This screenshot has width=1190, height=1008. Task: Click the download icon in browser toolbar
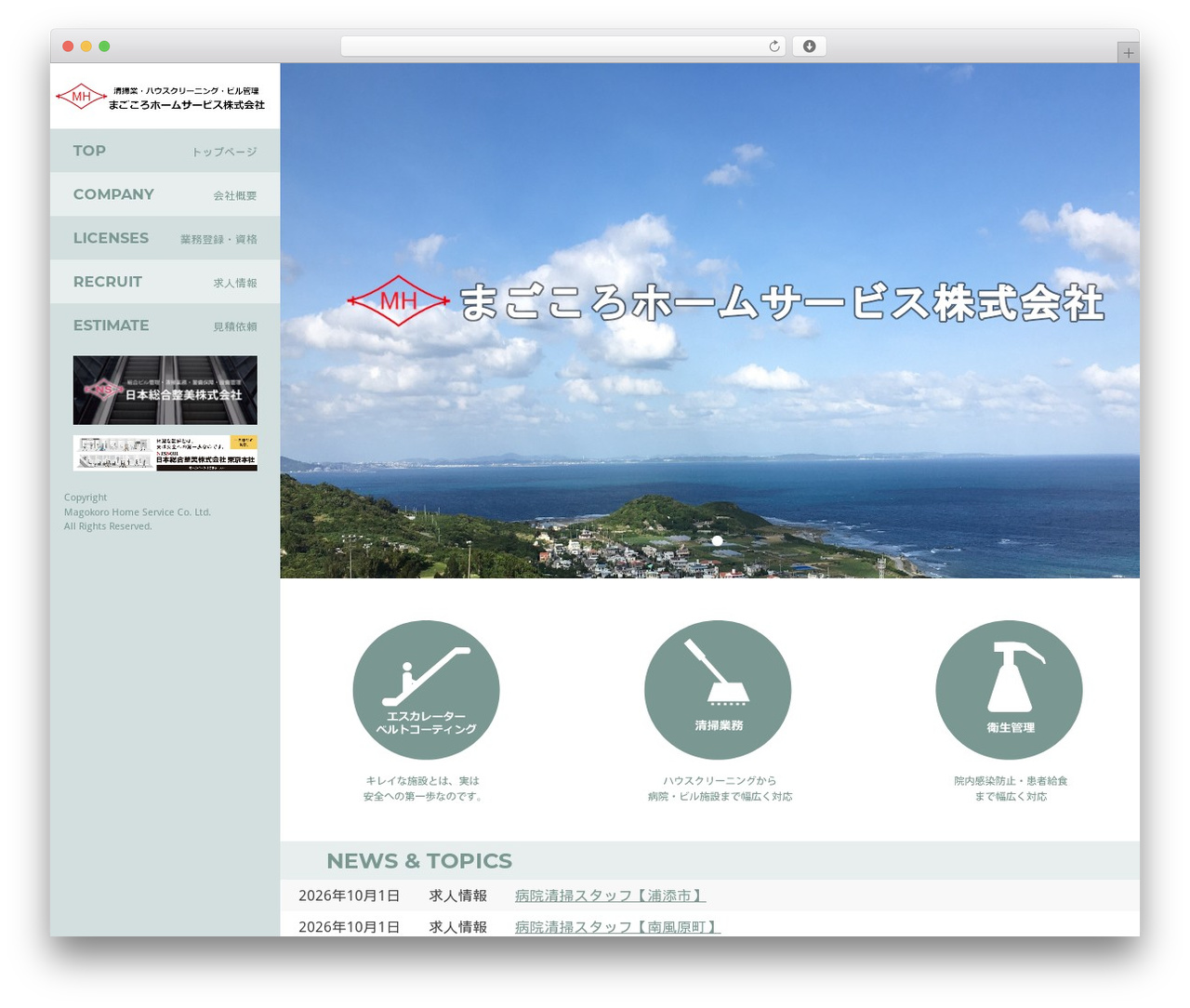809,46
